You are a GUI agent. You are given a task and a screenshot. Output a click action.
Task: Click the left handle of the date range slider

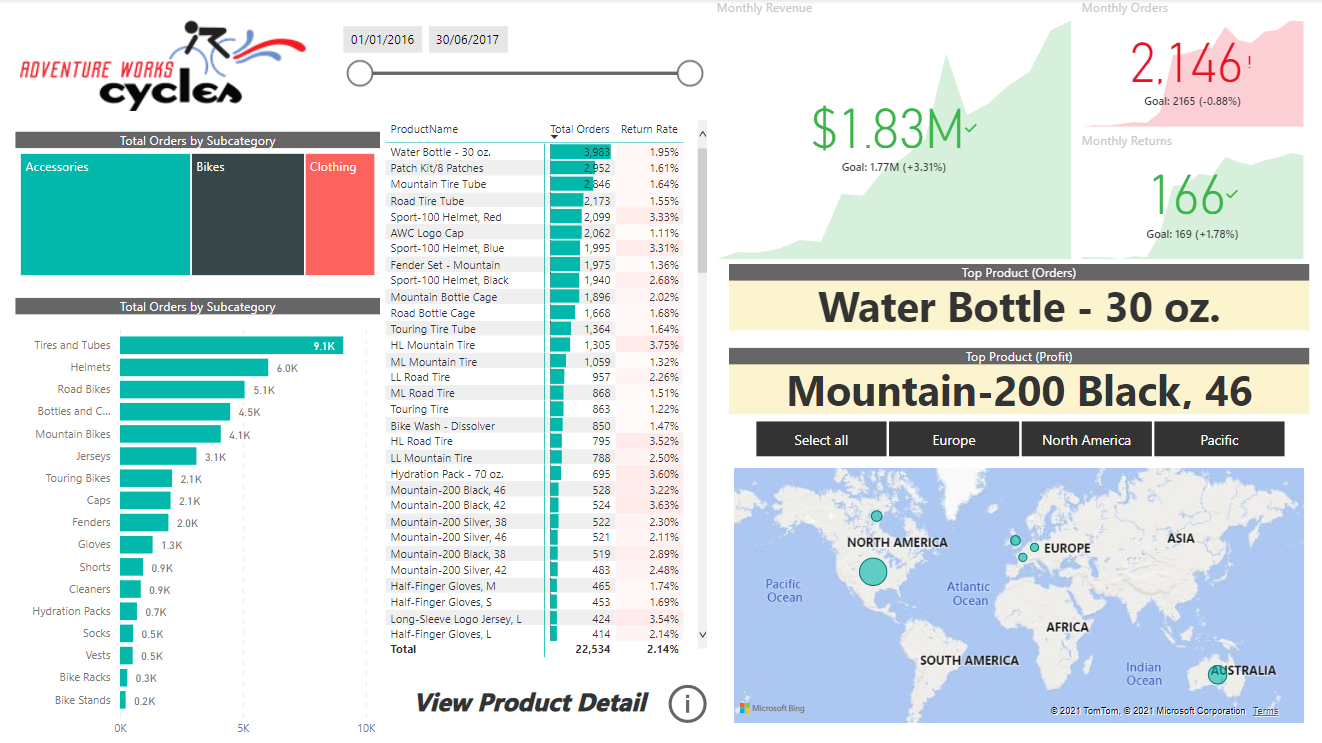361,73
